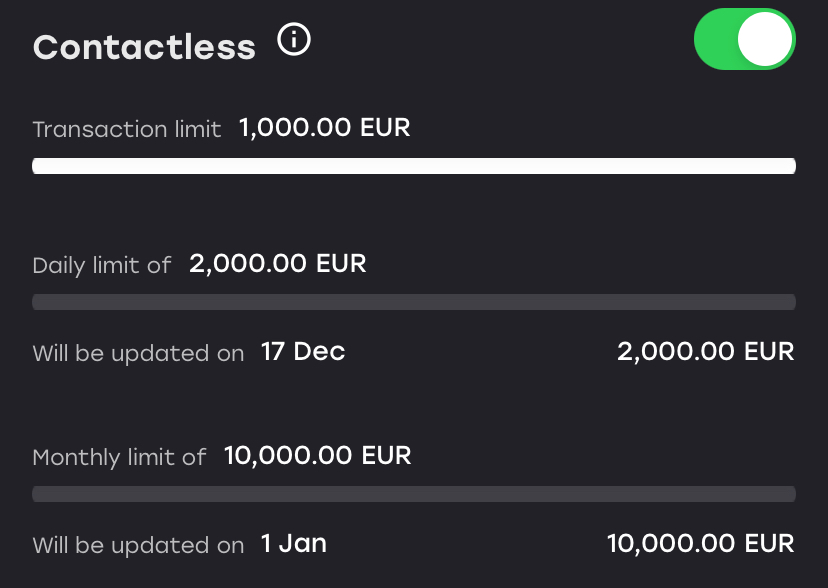
Task: Click the remaining 10,000.00 EUR monthly amount
Action: click(x=701, y=544)
